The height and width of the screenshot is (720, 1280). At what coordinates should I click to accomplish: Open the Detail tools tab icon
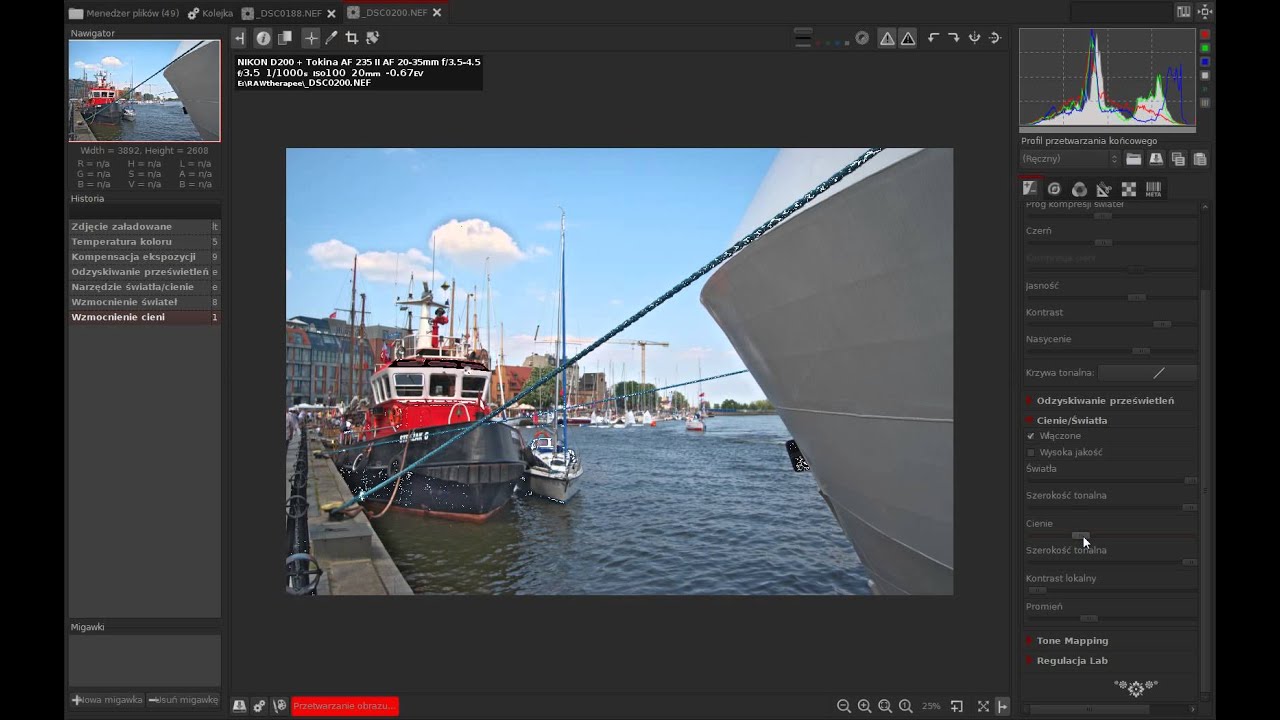(x=1054, y=189)
